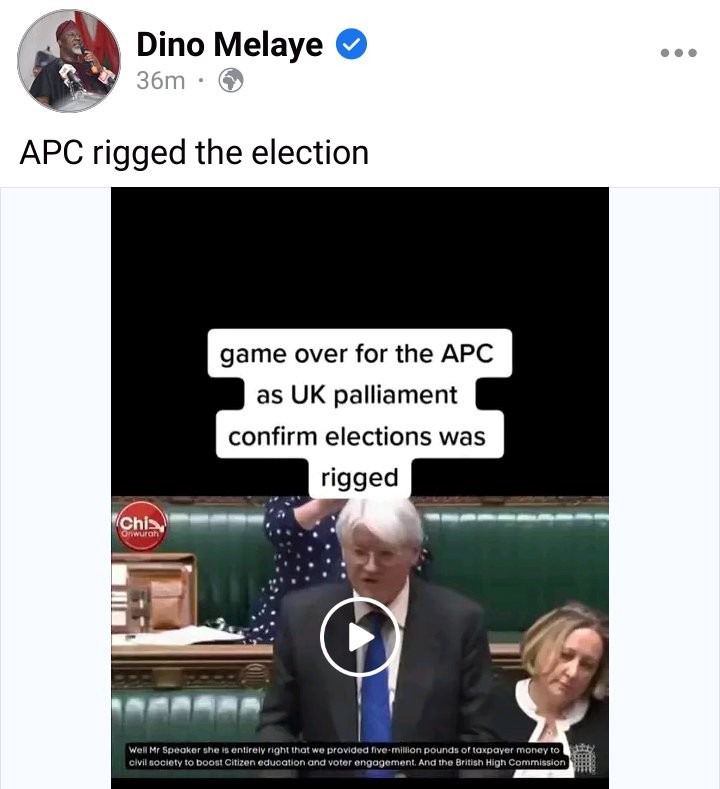
Task: Click the 'as UK palliament' caption line
Action: pyautogui.click(x=359, y=394)
